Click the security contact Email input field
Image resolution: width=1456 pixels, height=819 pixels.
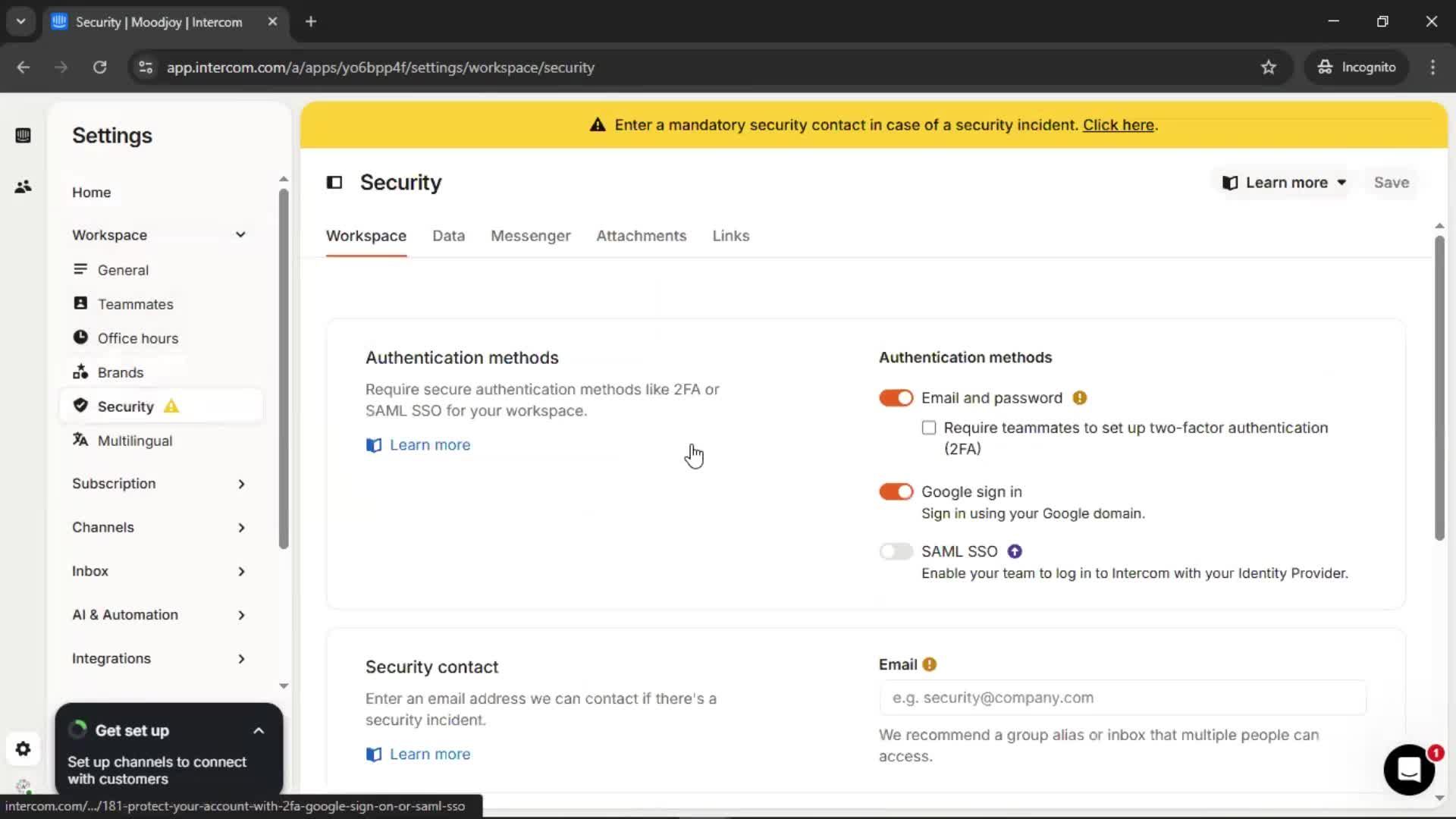[x=1122, y=698]
